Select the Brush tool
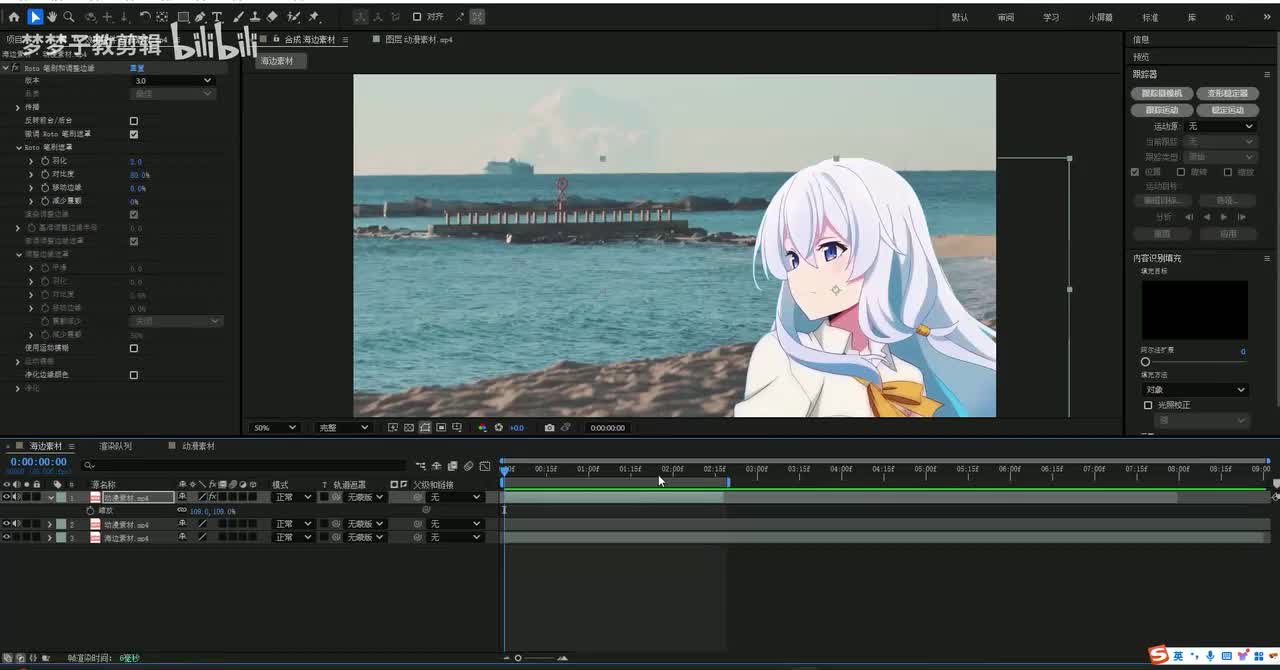Viewport: 1280px width, 670px height. point(238,17)
